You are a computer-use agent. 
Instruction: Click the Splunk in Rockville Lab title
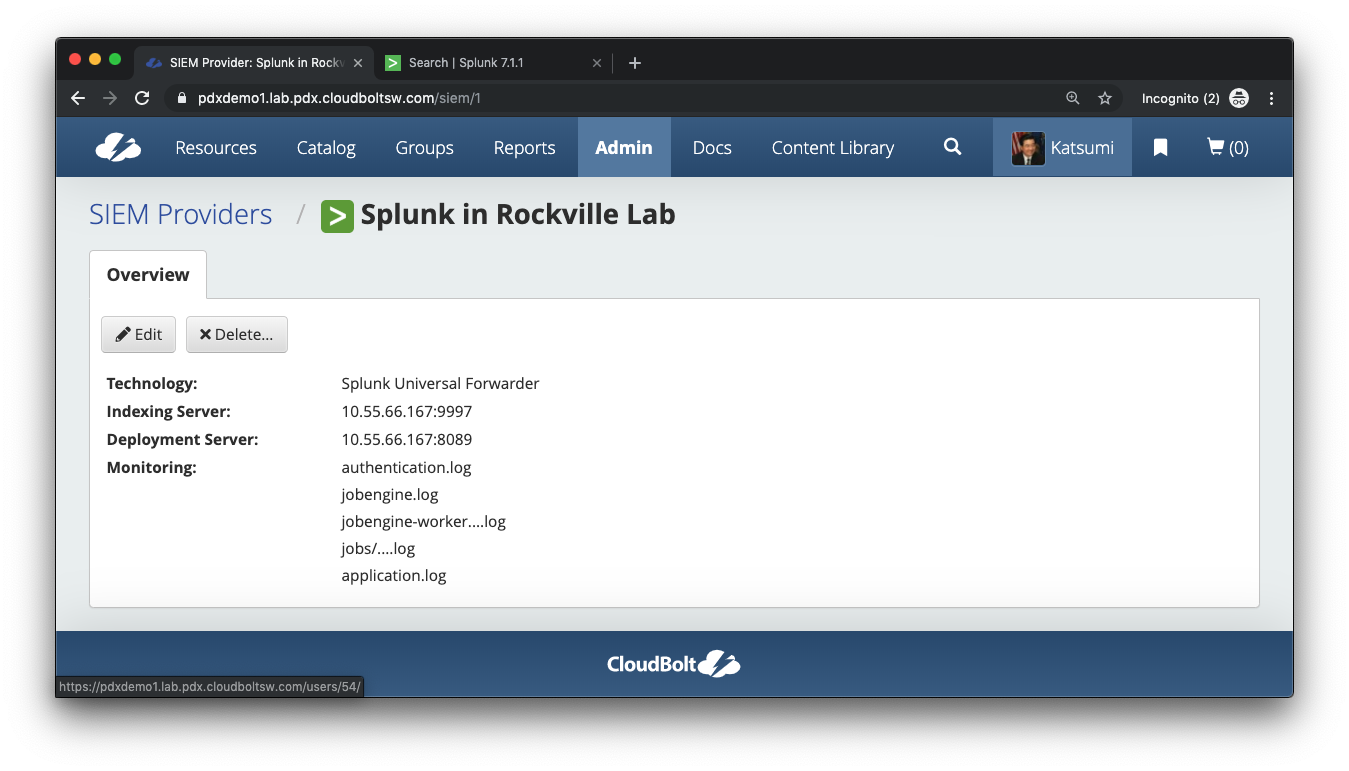(x=518, y=214)
